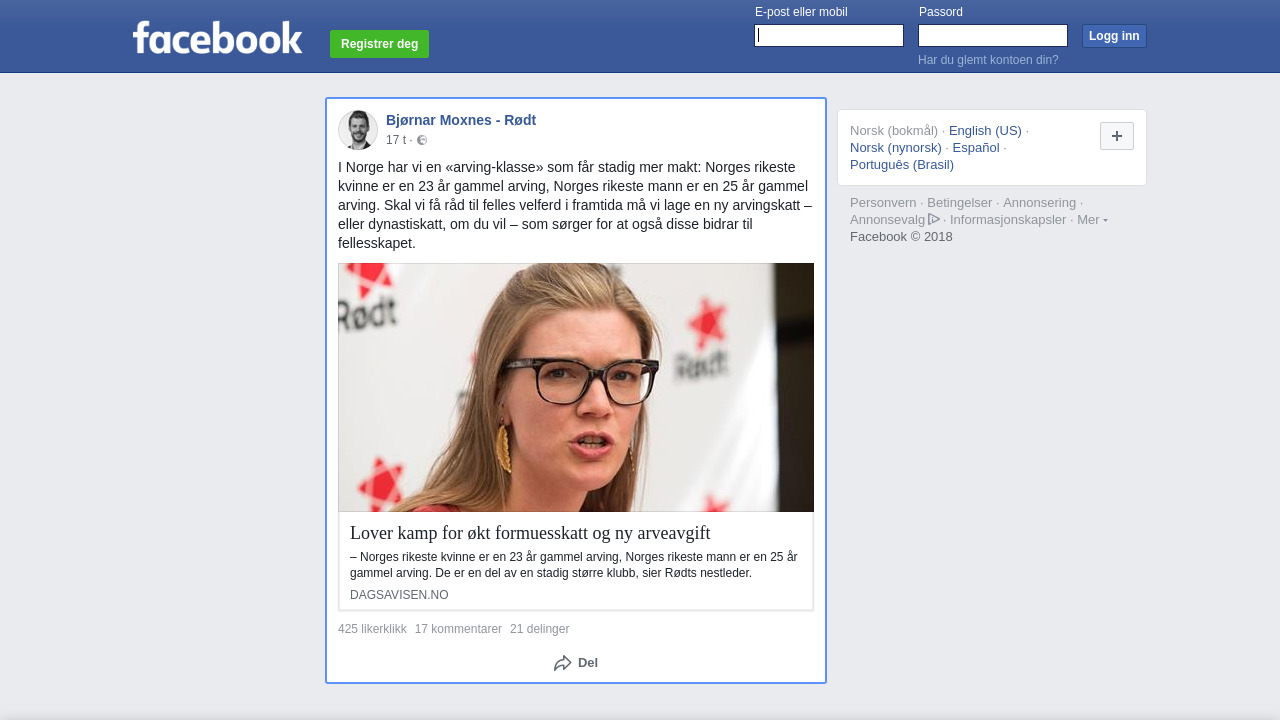View the 21 delinger link
Image resolution: width=1280 pixels, height=720 pixels.
539,629
